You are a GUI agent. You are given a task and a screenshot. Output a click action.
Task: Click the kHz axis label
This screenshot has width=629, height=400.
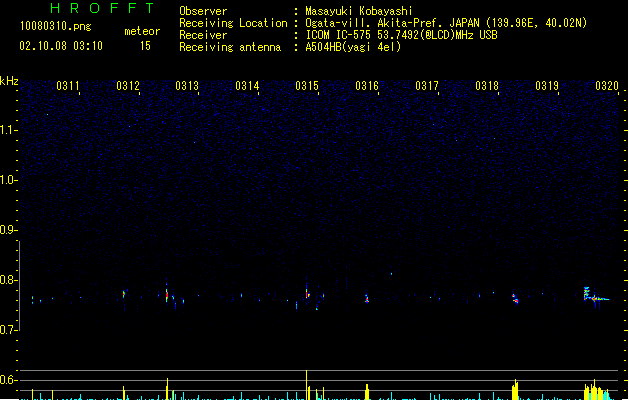9,81
